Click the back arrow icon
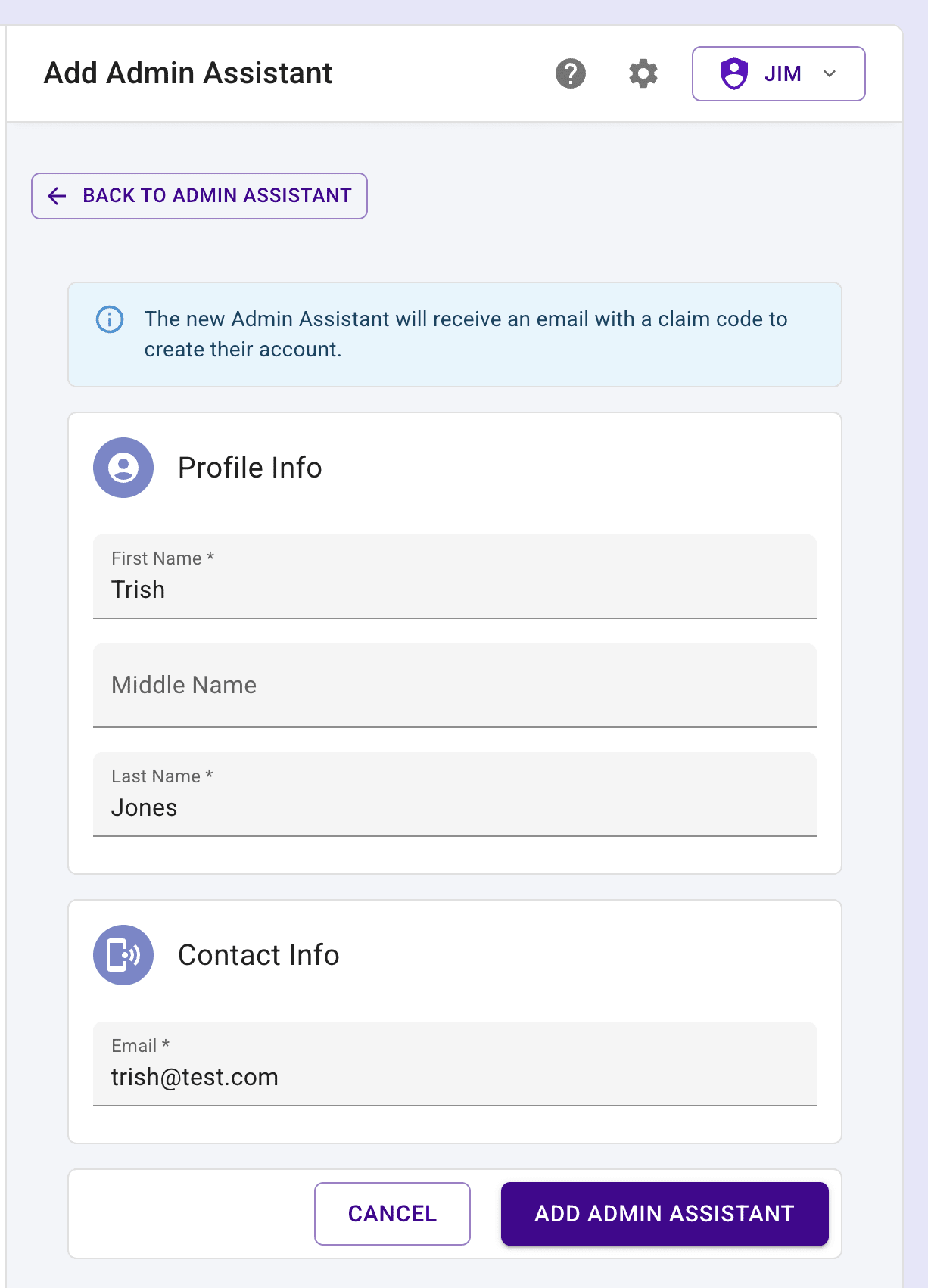The image size is (928, 1288). click(58, 196)
